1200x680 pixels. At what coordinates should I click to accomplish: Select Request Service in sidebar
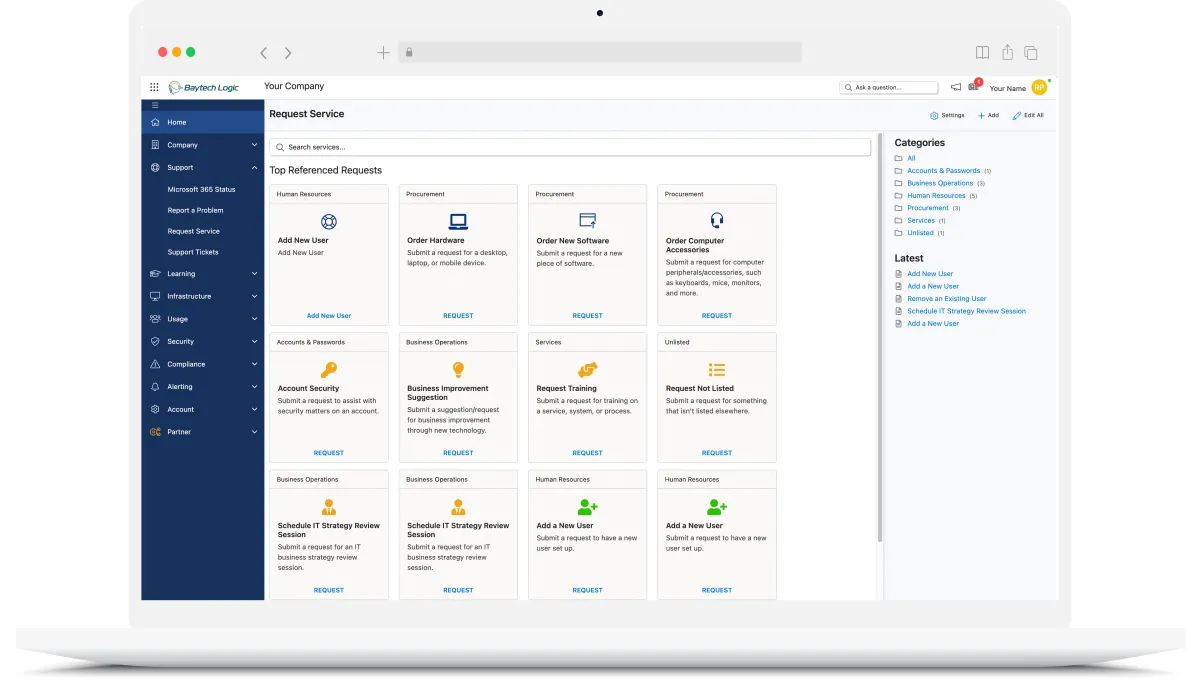pyautogui.click(x=193, y=231)
